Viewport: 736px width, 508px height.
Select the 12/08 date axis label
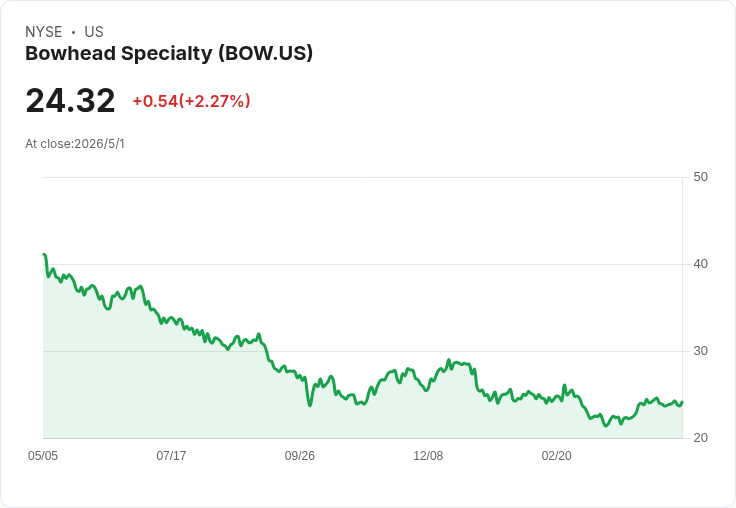coord(428,455)
